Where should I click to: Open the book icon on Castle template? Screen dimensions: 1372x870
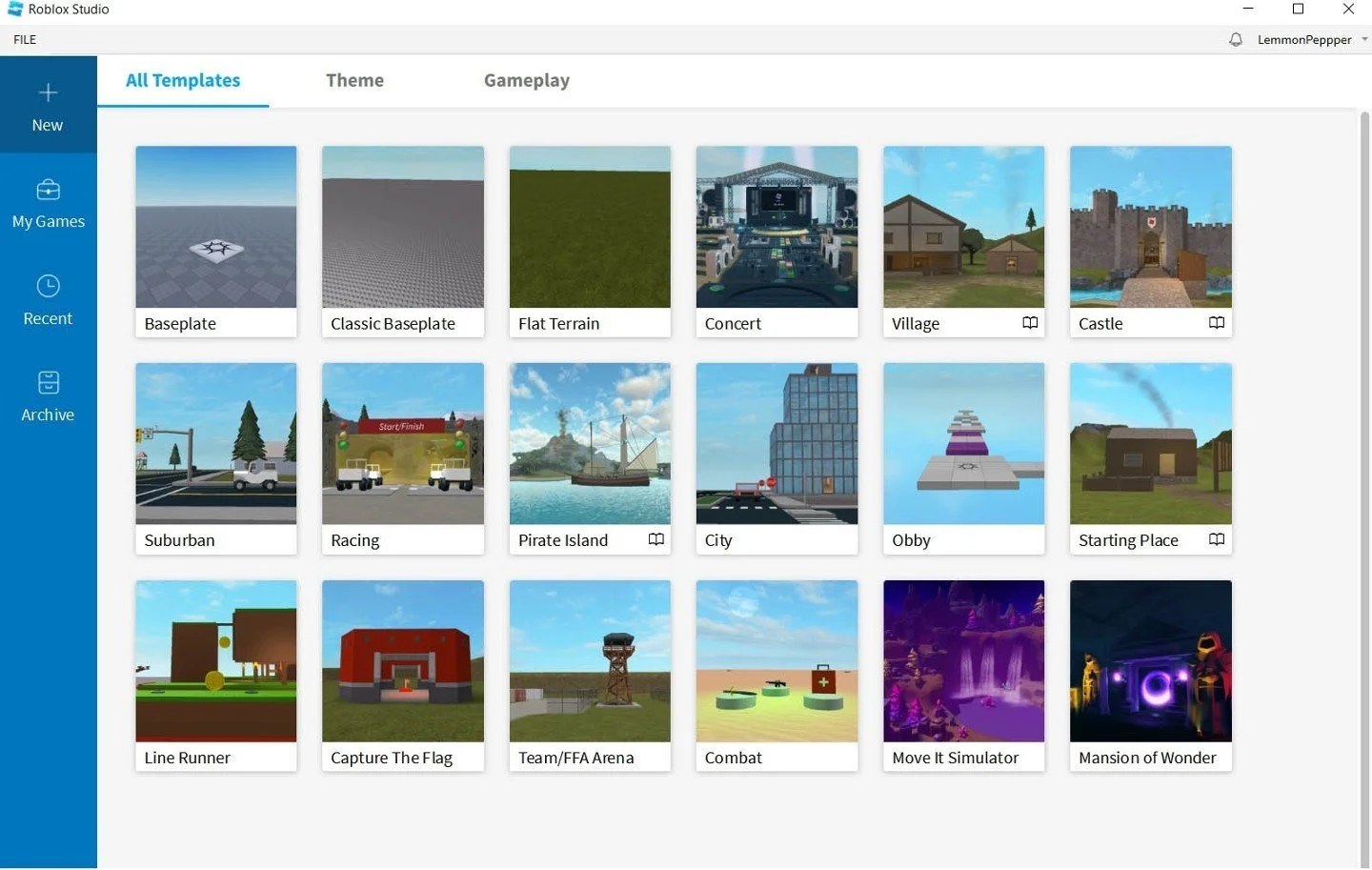tap(1217, 323)
